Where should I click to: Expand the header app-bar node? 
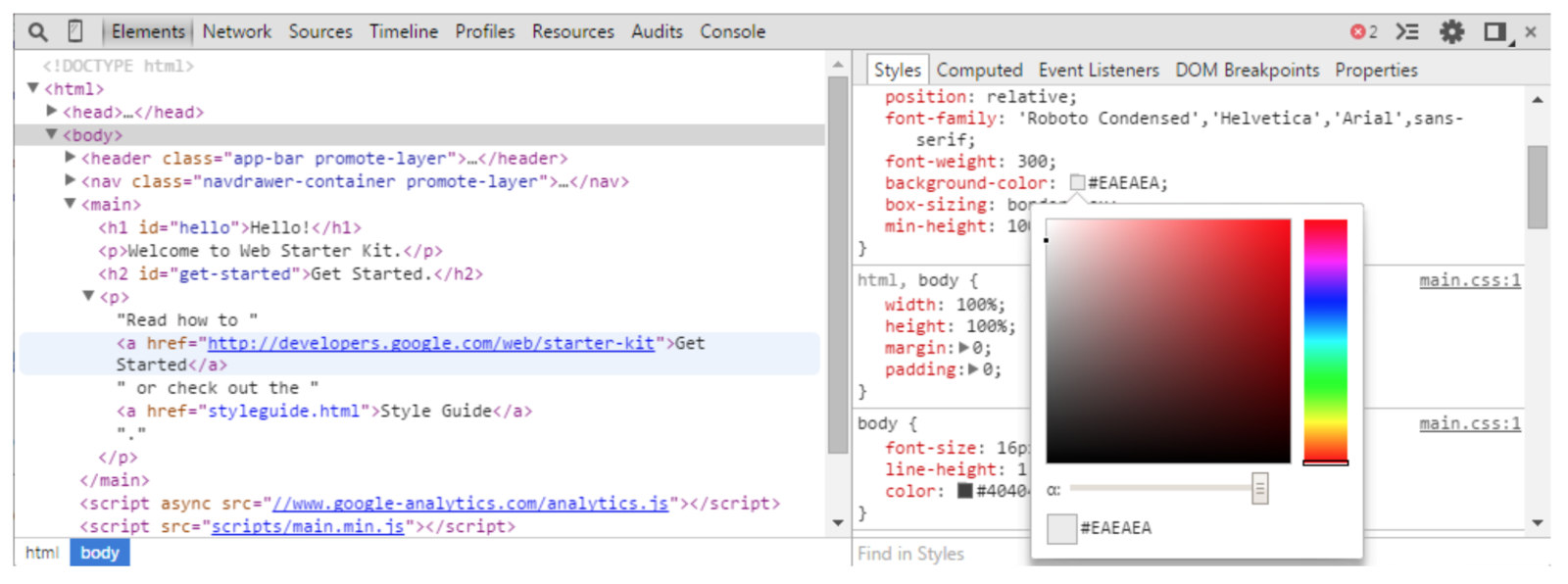pos(70,157)
